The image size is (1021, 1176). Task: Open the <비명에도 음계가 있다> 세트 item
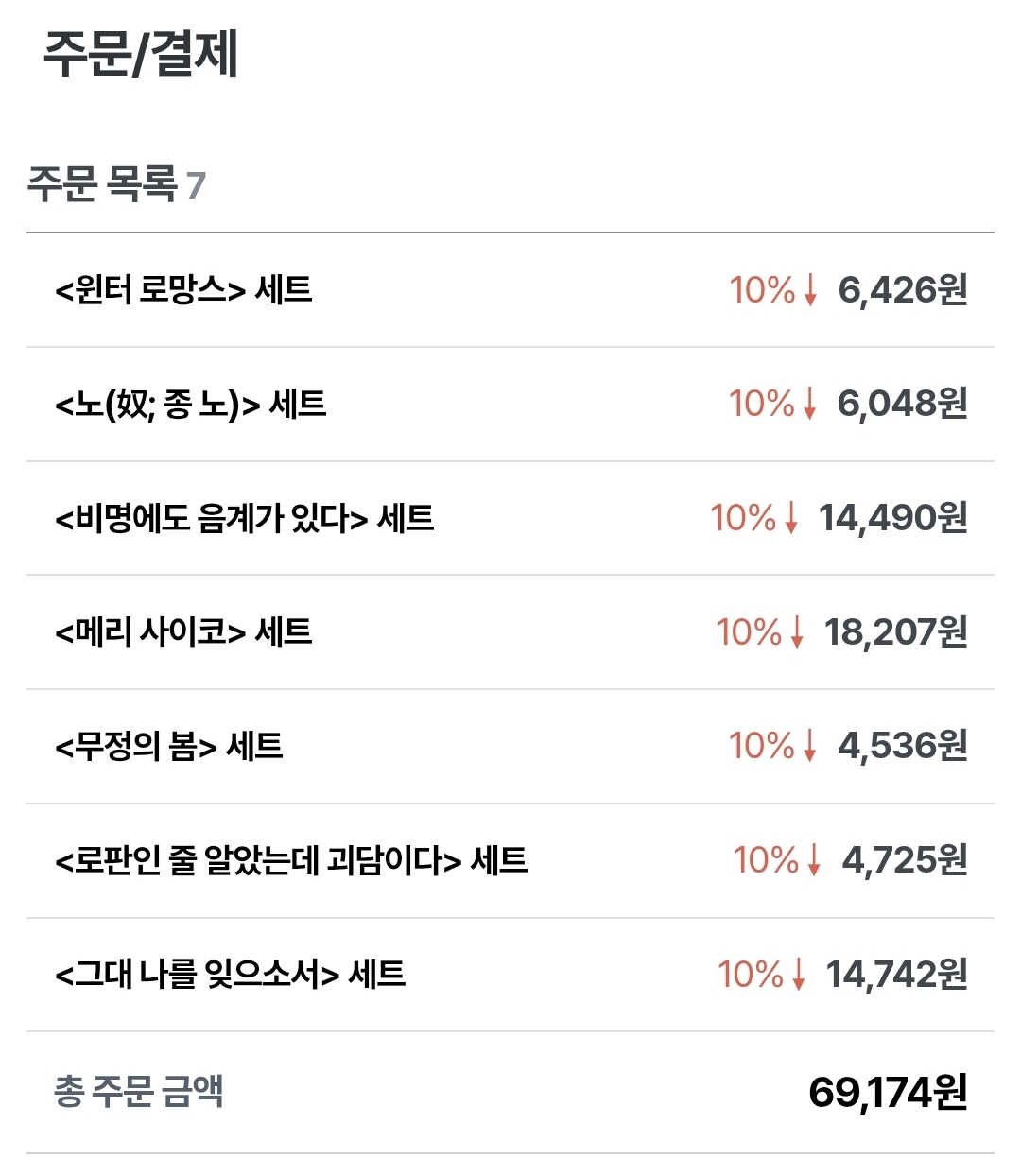click(510, 518)
